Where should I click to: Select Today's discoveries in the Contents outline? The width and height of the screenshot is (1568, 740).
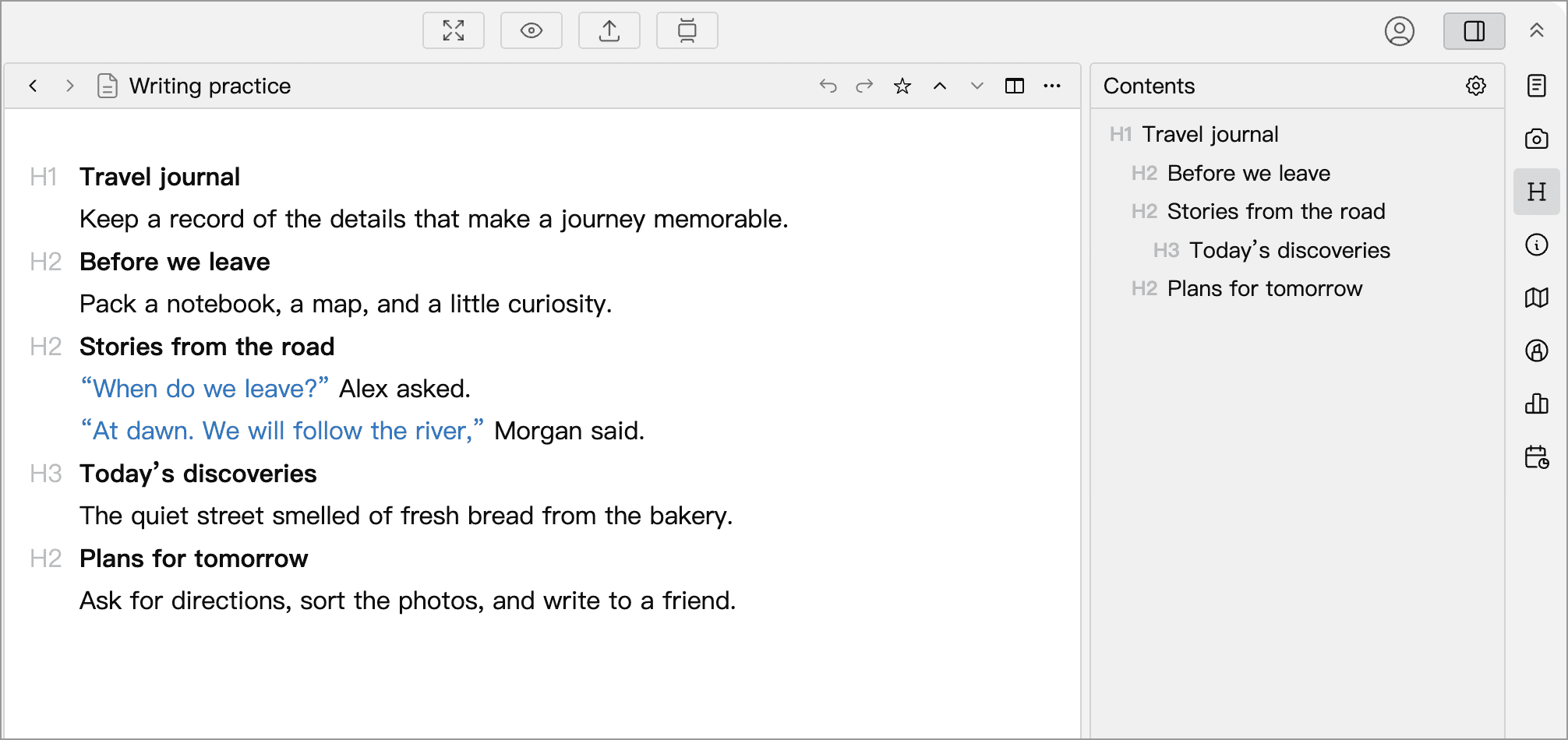pyautogui.click(x=1290, y=250)
